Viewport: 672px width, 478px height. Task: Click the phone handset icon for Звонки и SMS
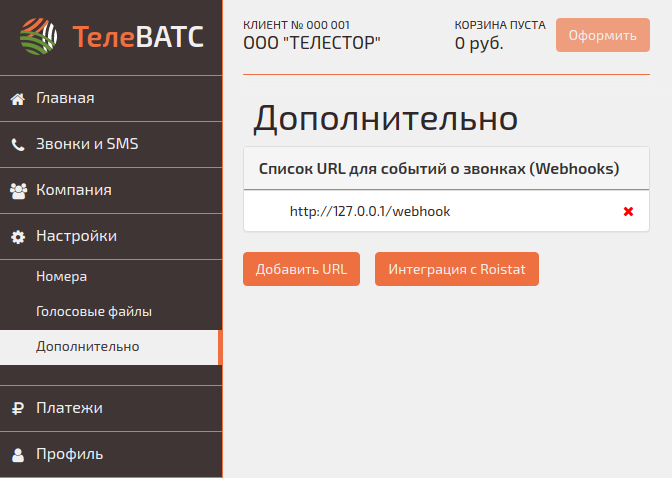pos(17,144)
